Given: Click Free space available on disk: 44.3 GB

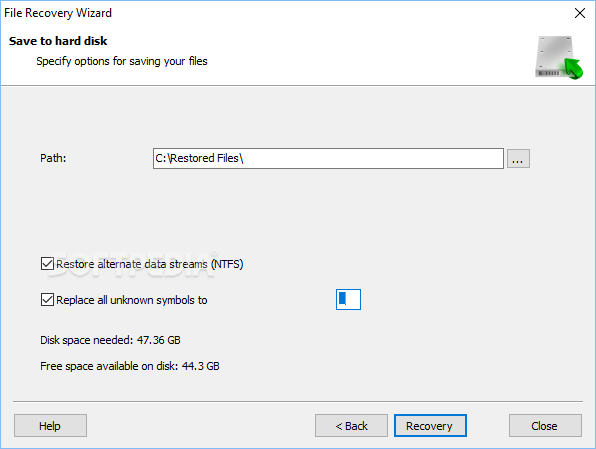Looking at the screenshot, I should click(x=130, y=366).
